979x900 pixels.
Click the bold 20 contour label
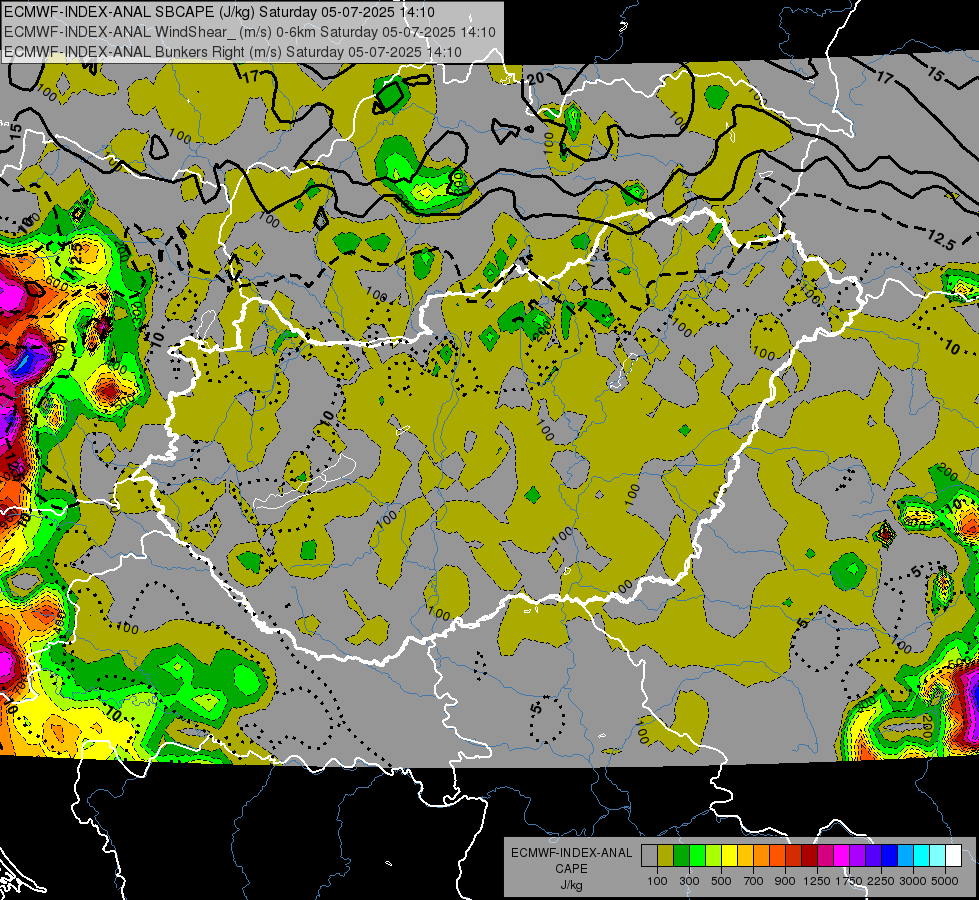(x=535, y=79)
